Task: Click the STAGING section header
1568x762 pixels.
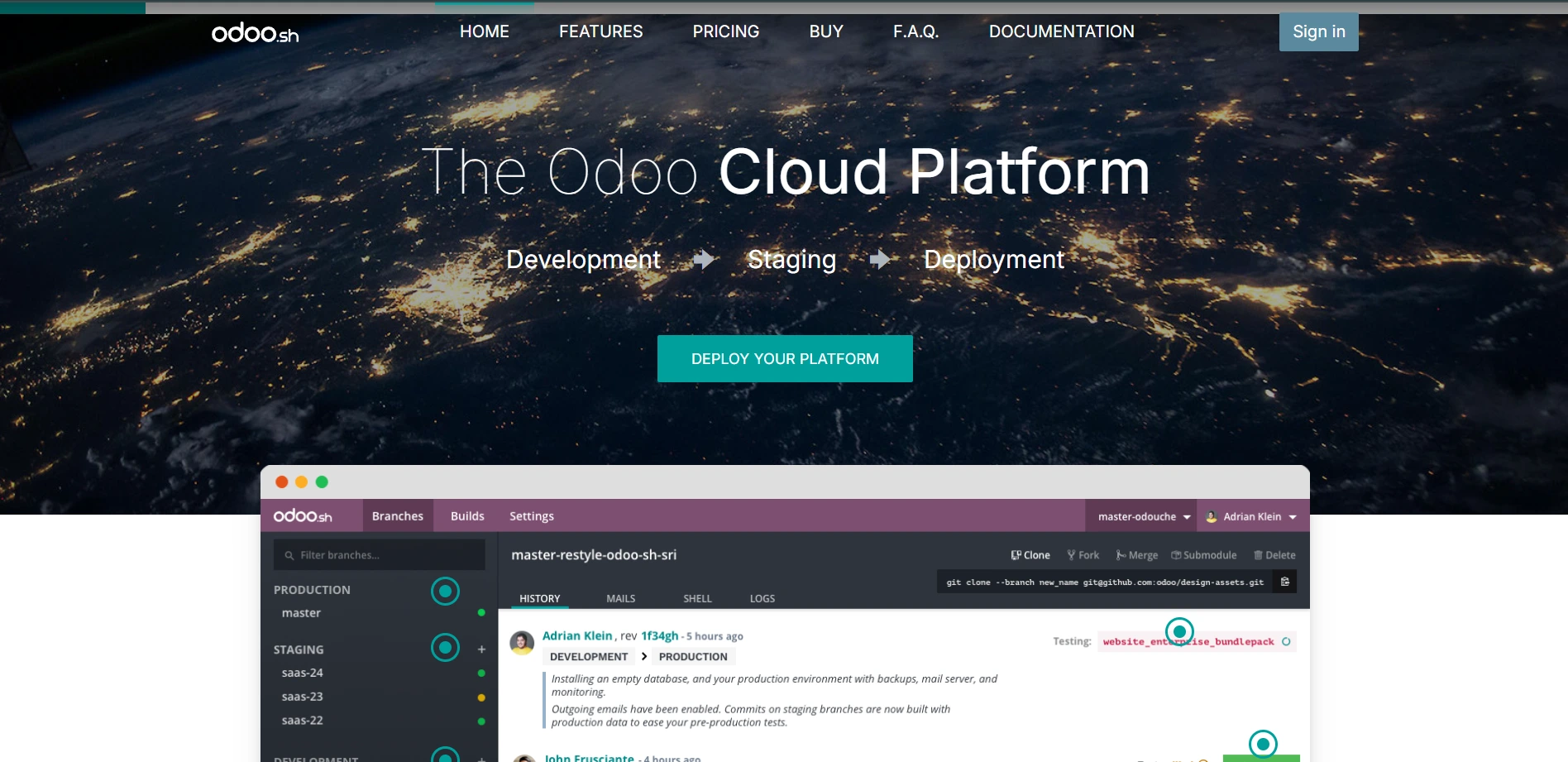Action: click(x=299, y=650)
